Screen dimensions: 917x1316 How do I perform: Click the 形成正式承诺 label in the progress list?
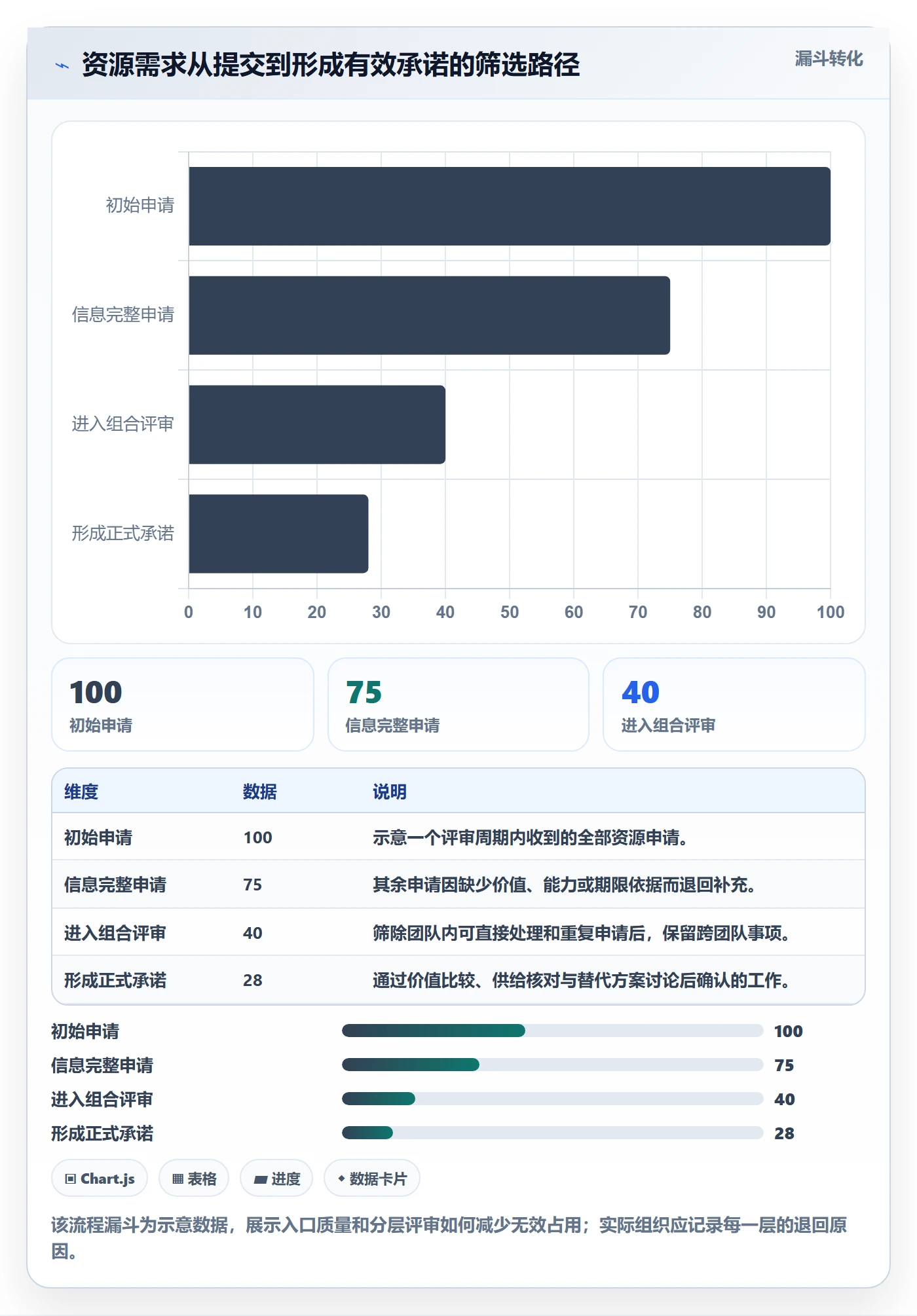(x=102, y=1133)
